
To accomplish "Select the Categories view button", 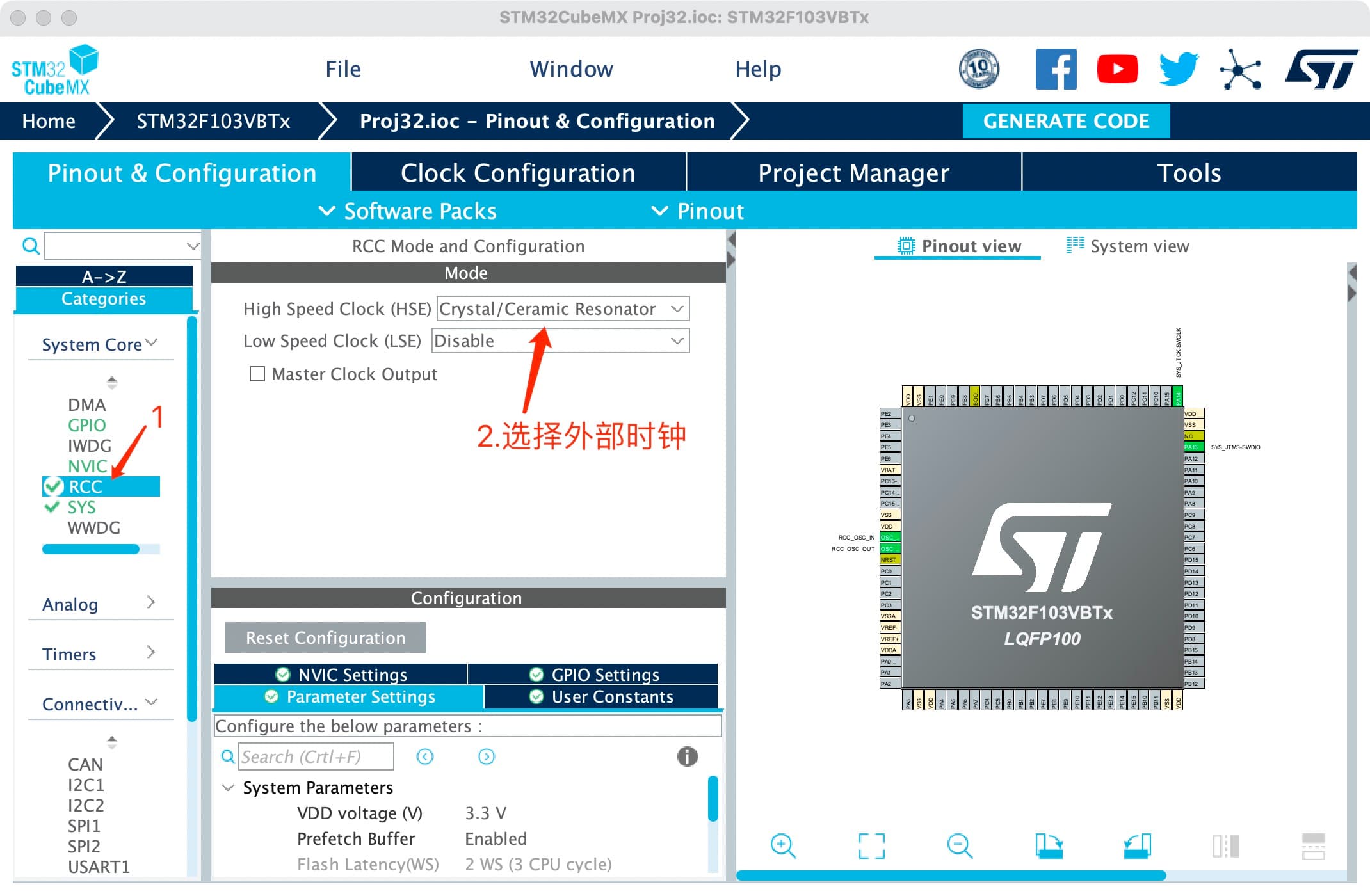I will 104,298.
